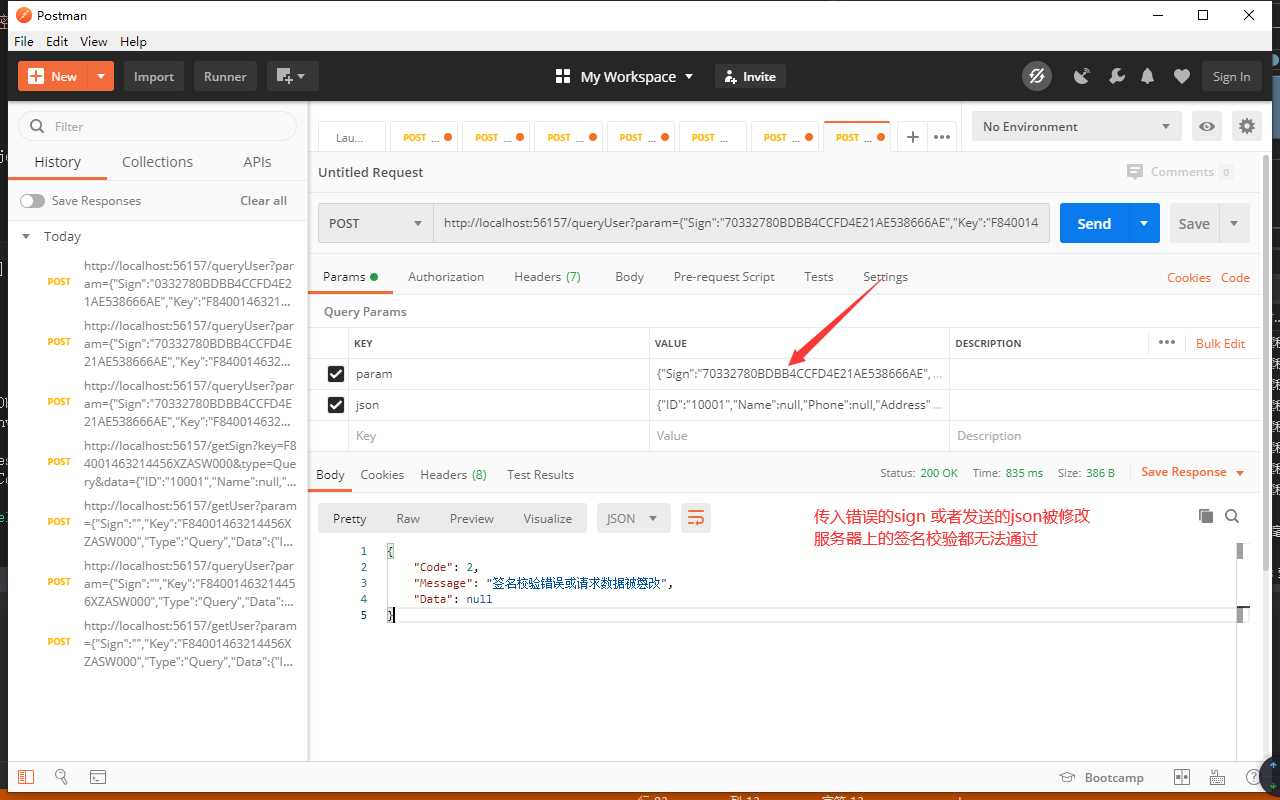Open manage environments gear icon
1280x800 pixels.
tap(1246, 127)
